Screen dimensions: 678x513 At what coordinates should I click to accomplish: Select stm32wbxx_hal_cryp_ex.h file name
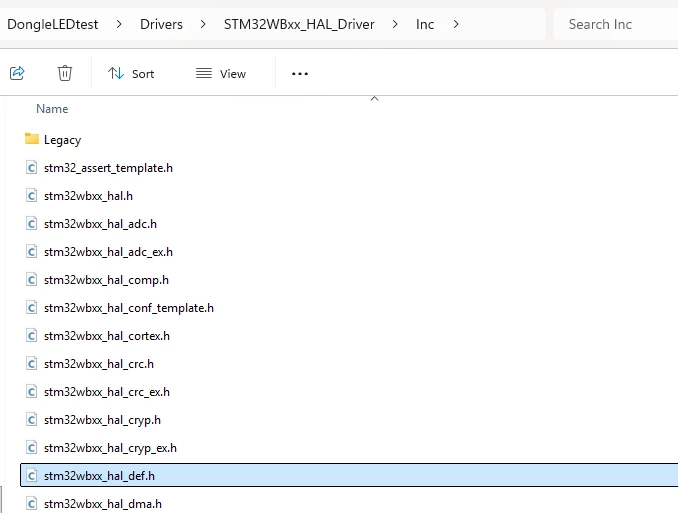click(110, 448)
